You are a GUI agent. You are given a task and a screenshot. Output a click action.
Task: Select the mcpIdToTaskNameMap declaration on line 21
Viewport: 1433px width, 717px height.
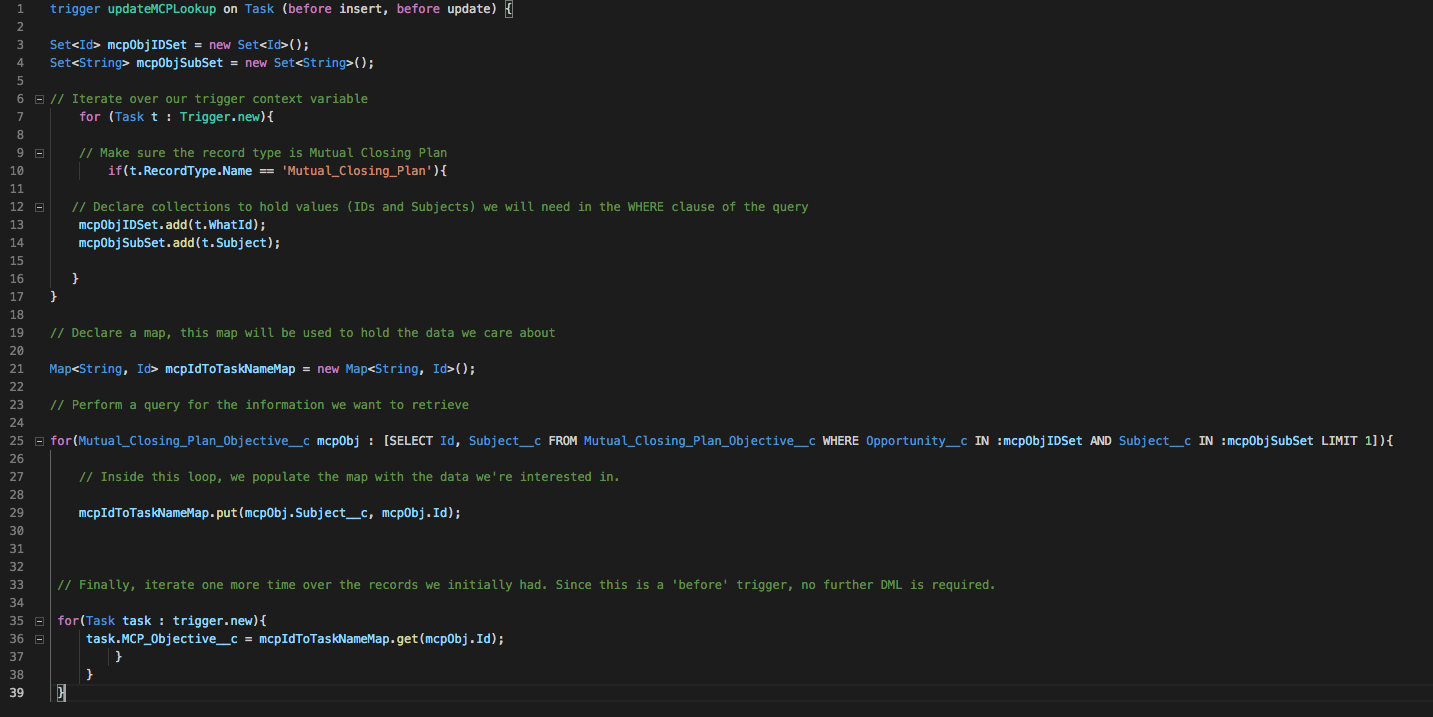point(230,368)
